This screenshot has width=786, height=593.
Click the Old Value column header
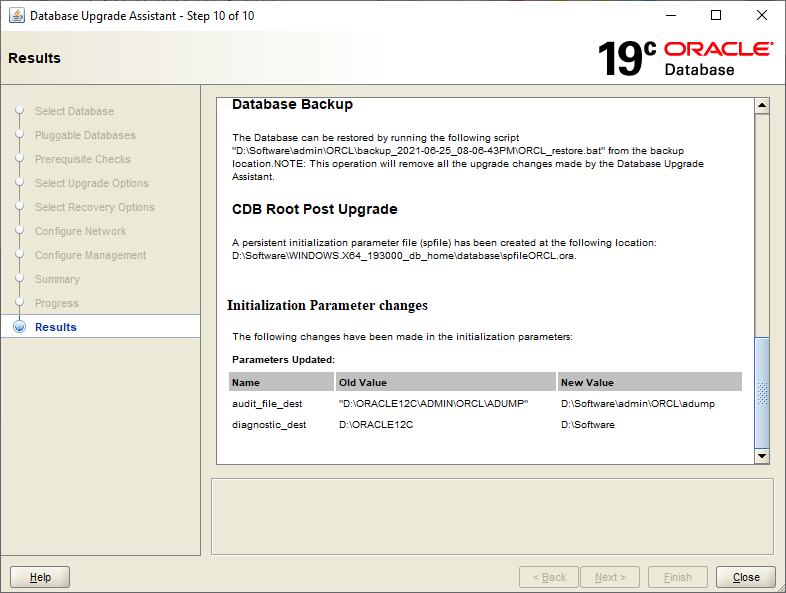coord(446,382)
